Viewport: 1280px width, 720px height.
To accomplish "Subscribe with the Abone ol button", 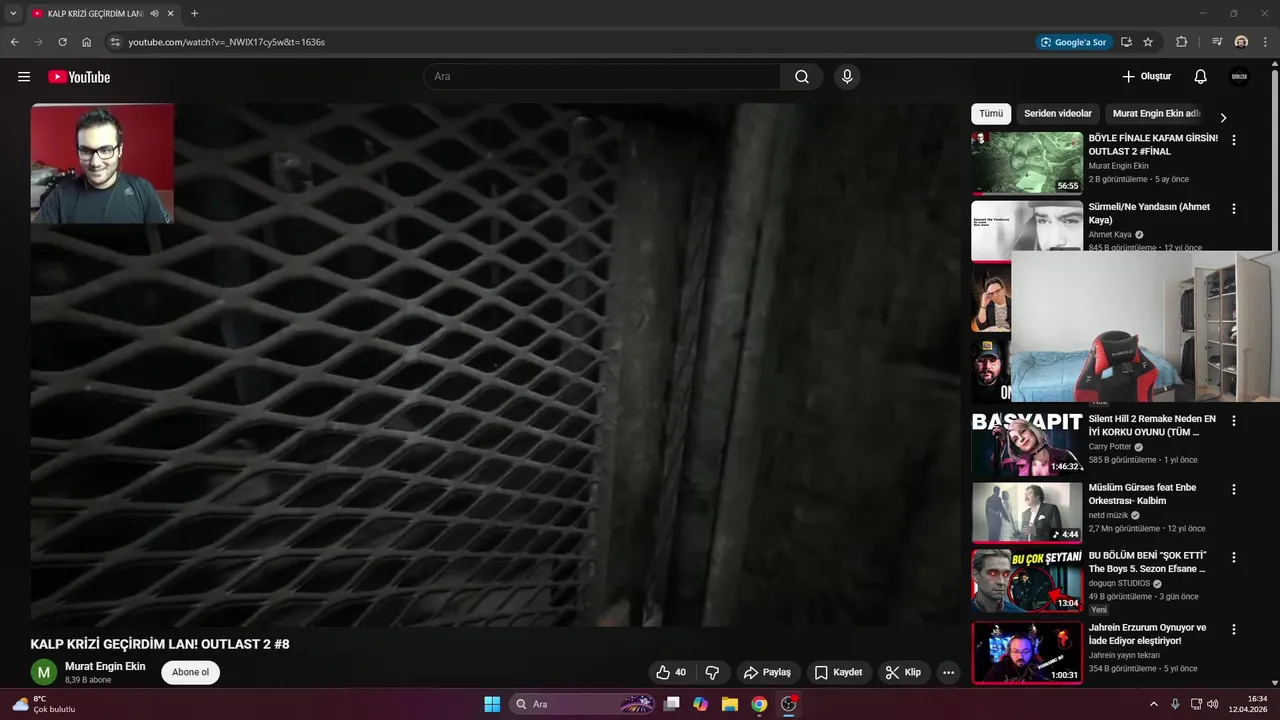I will (190, 672).
